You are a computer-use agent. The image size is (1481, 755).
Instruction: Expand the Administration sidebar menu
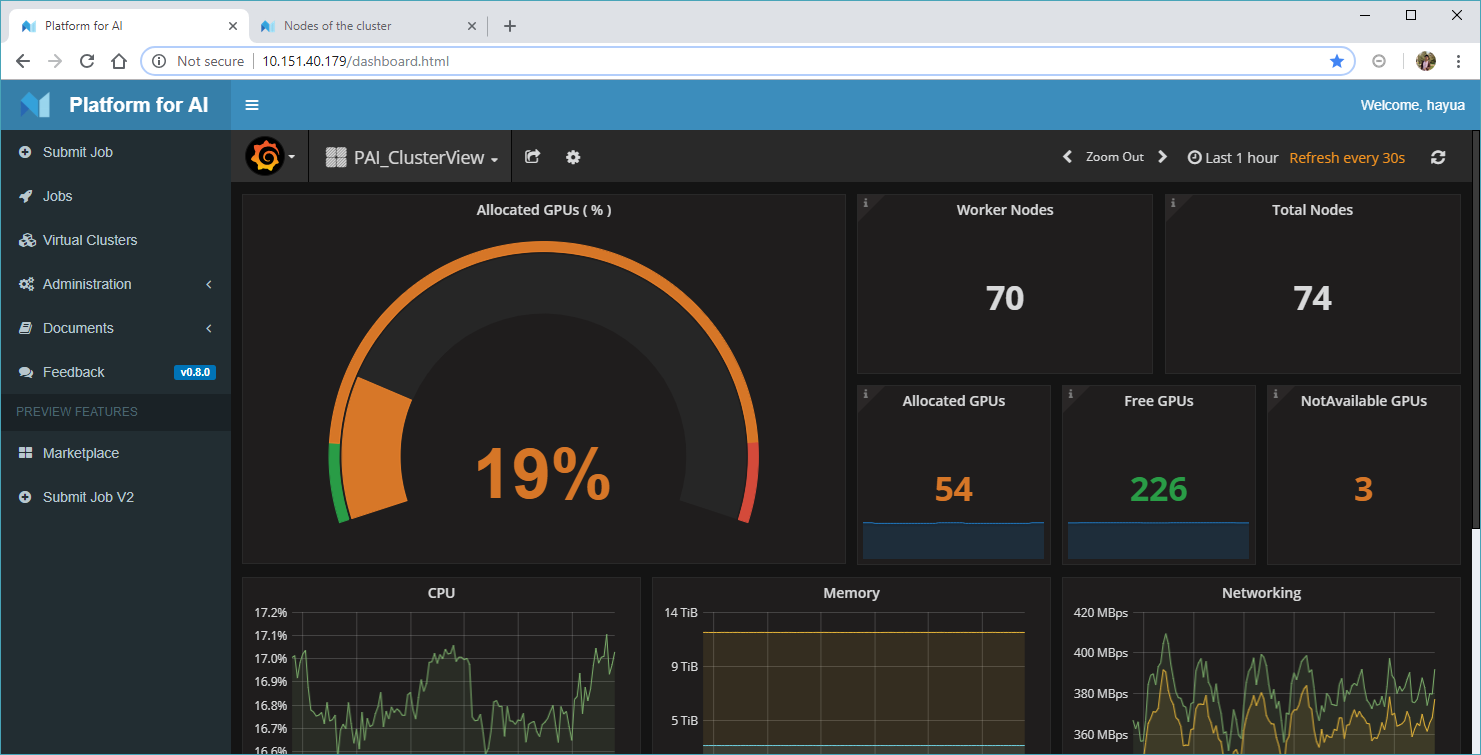(x=116, y=284)
